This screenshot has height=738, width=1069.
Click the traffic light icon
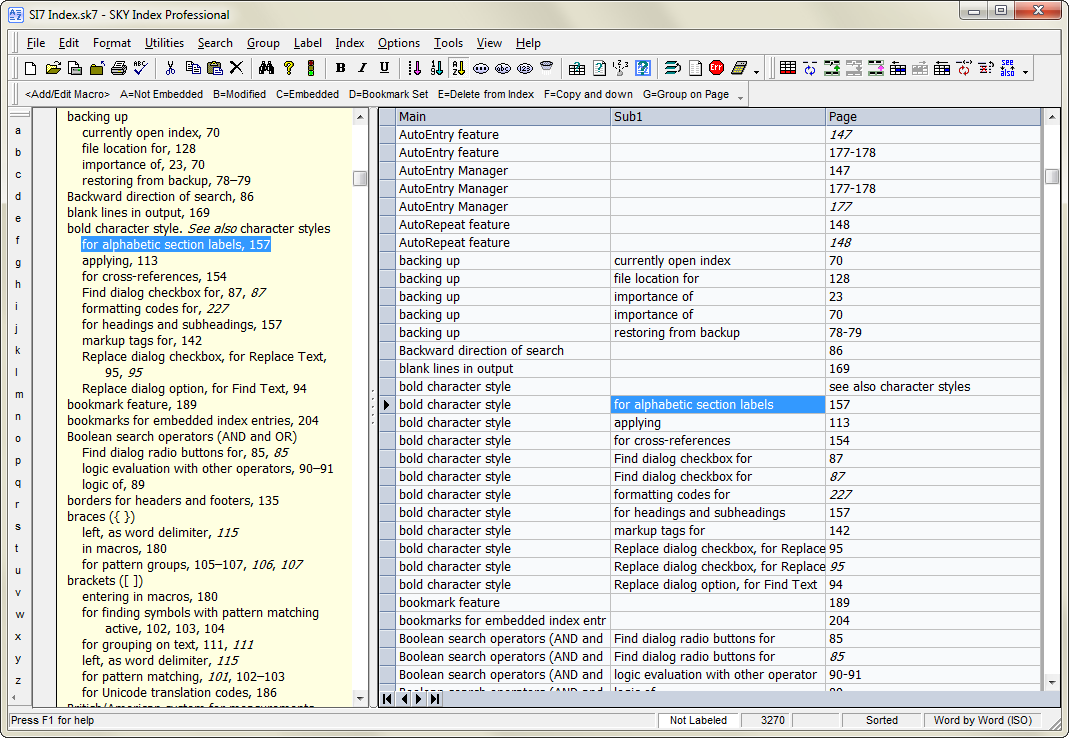(x=311, y=68)
